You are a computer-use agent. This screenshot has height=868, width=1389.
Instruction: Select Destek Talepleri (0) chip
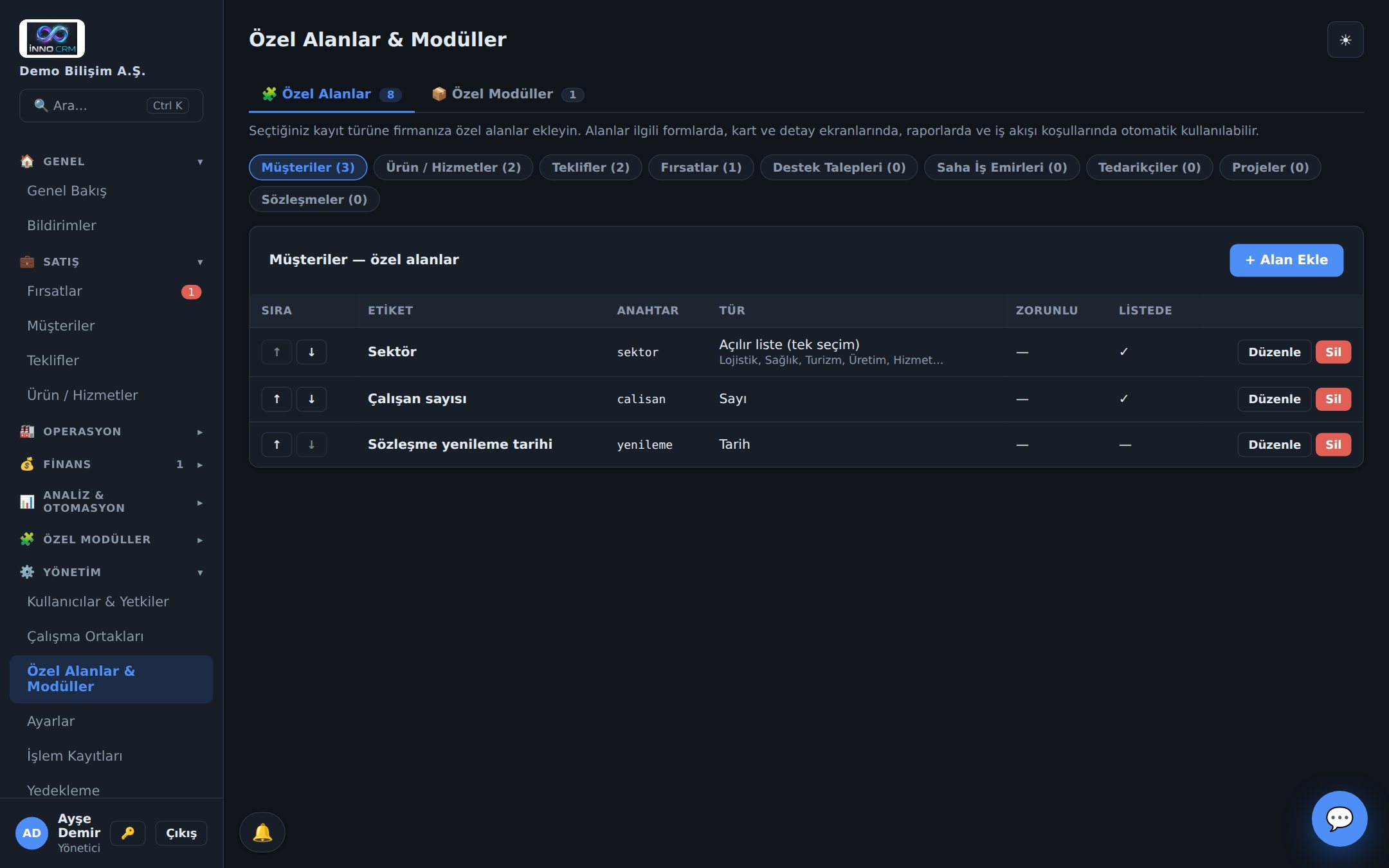(x=839, y=167)
